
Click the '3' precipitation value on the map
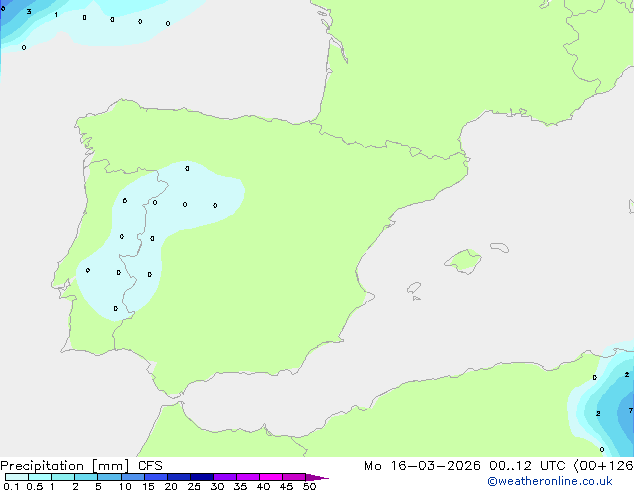click(29, 11)
